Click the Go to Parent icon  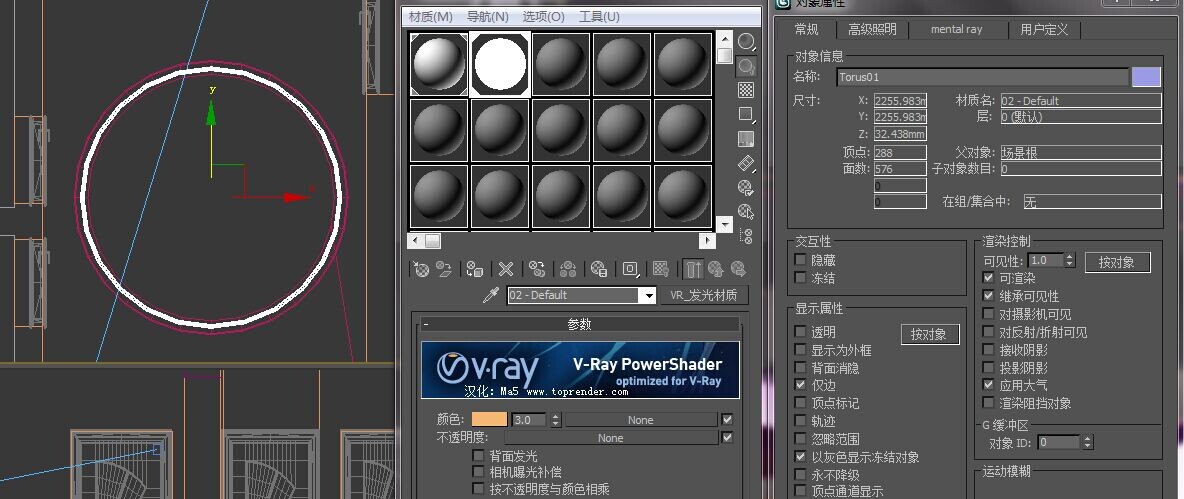(x=715, y=269)
